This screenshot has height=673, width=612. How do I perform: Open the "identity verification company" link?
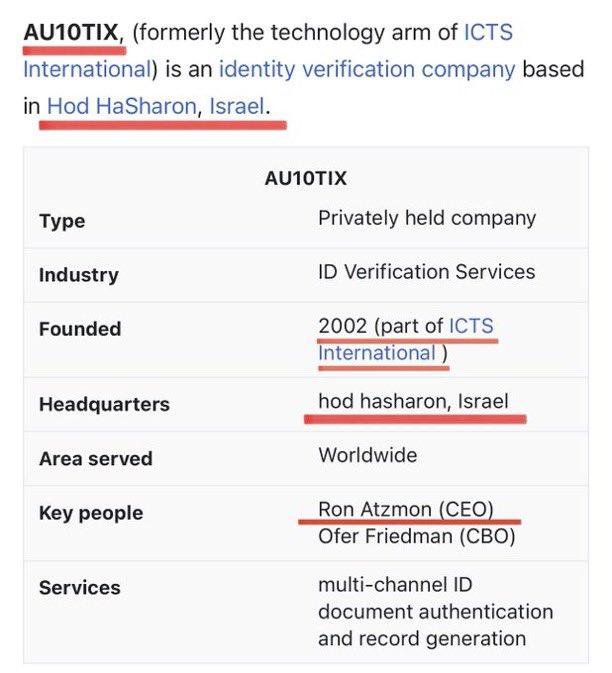click(367, 70)
